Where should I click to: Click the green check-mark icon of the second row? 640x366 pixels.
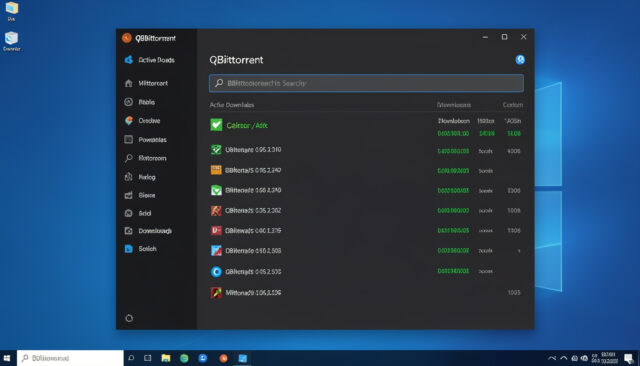216,150
